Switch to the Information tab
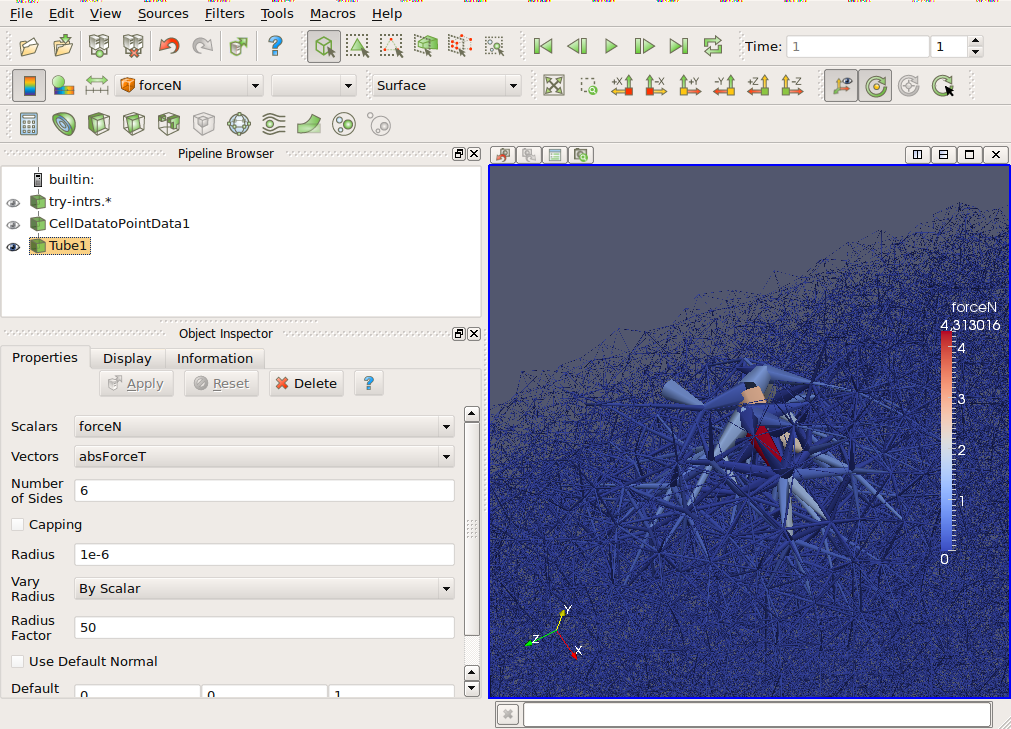Viewport: 1011px width, 729px height. coord(215,358)
